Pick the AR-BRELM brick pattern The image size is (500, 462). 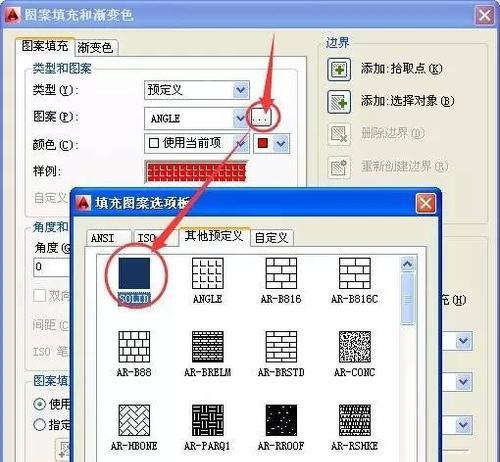[x=207, y=347]
